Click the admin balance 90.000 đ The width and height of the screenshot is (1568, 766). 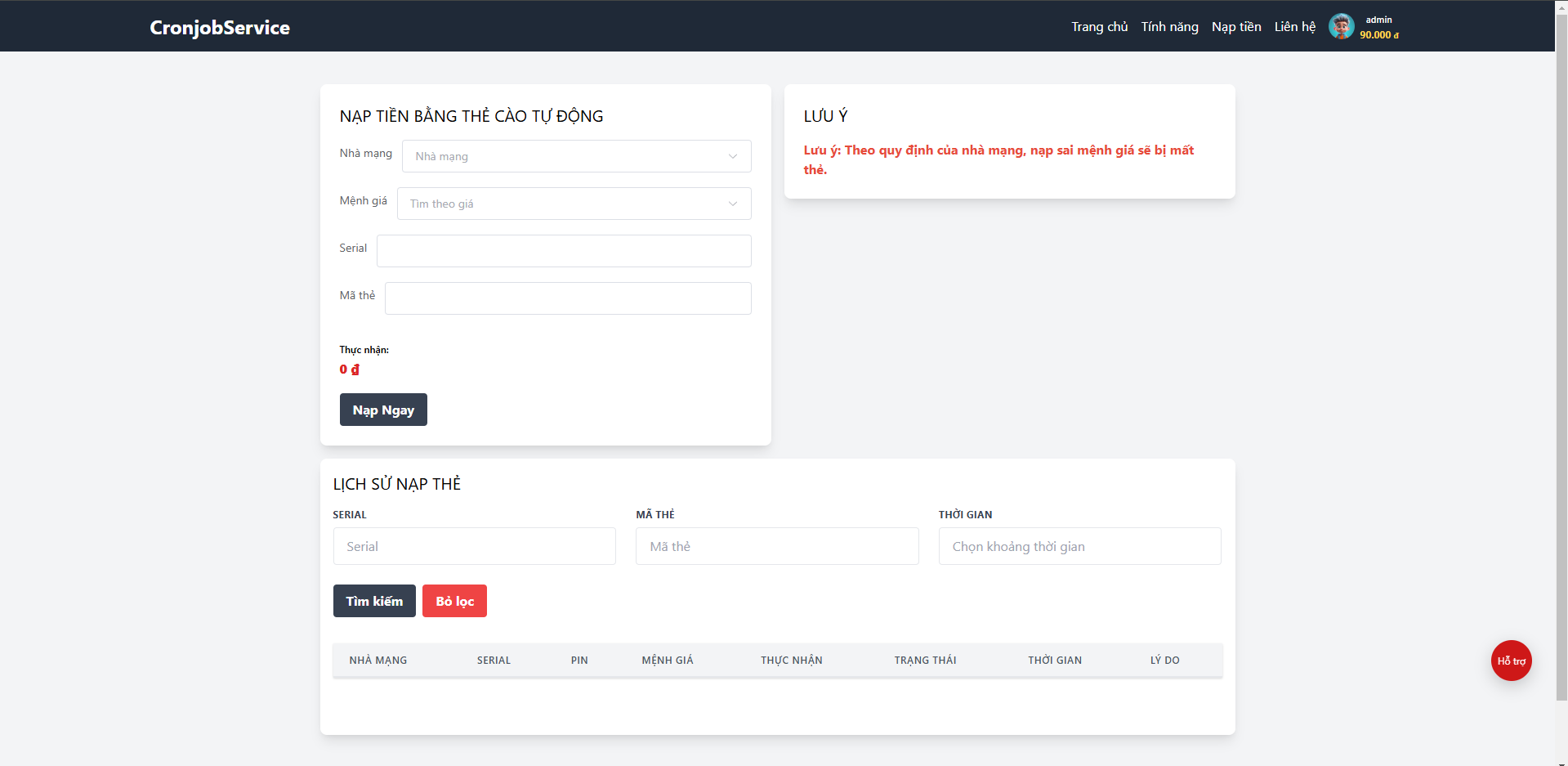tap(1378, 35)
